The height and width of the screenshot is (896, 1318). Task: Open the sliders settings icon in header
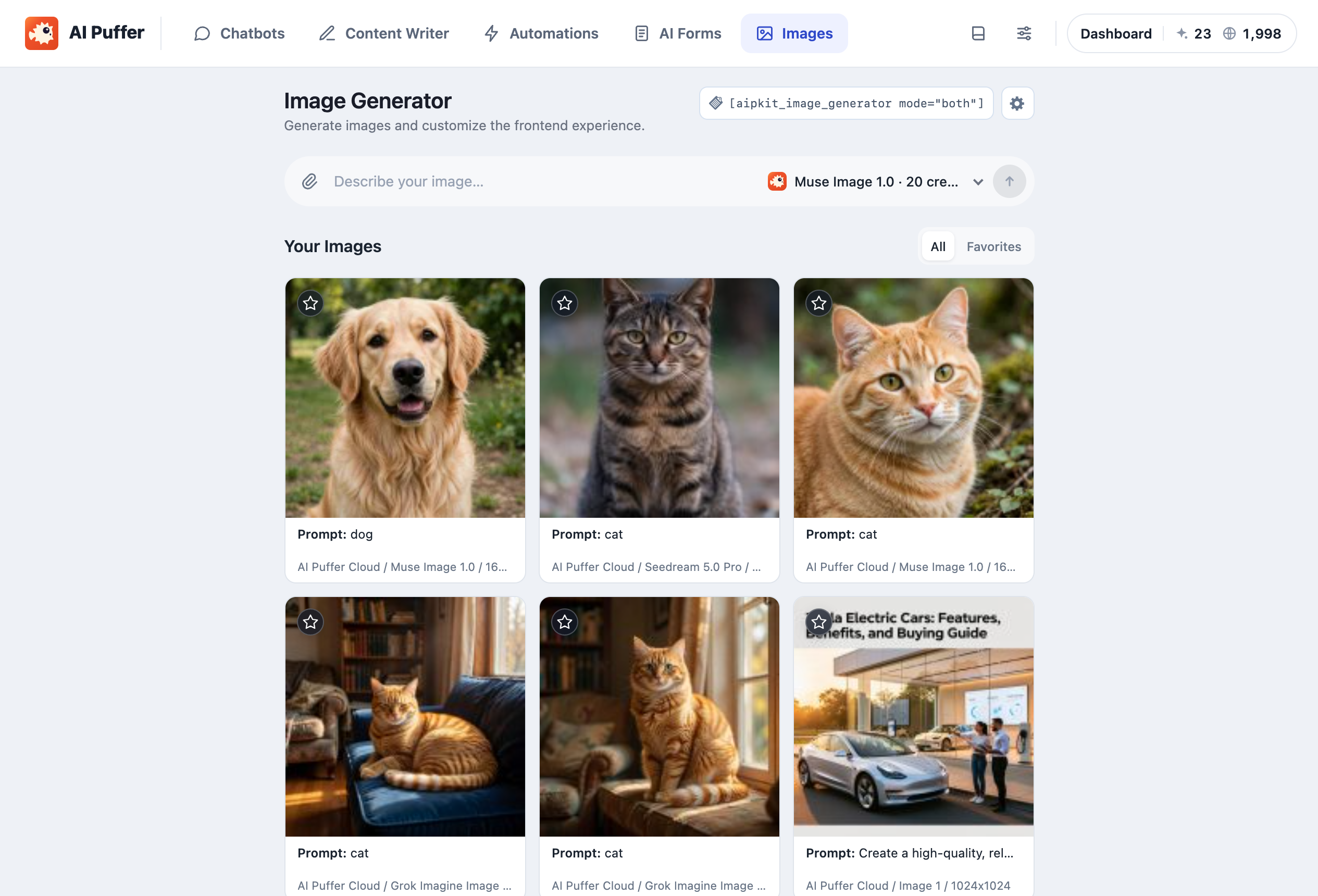1024,33
